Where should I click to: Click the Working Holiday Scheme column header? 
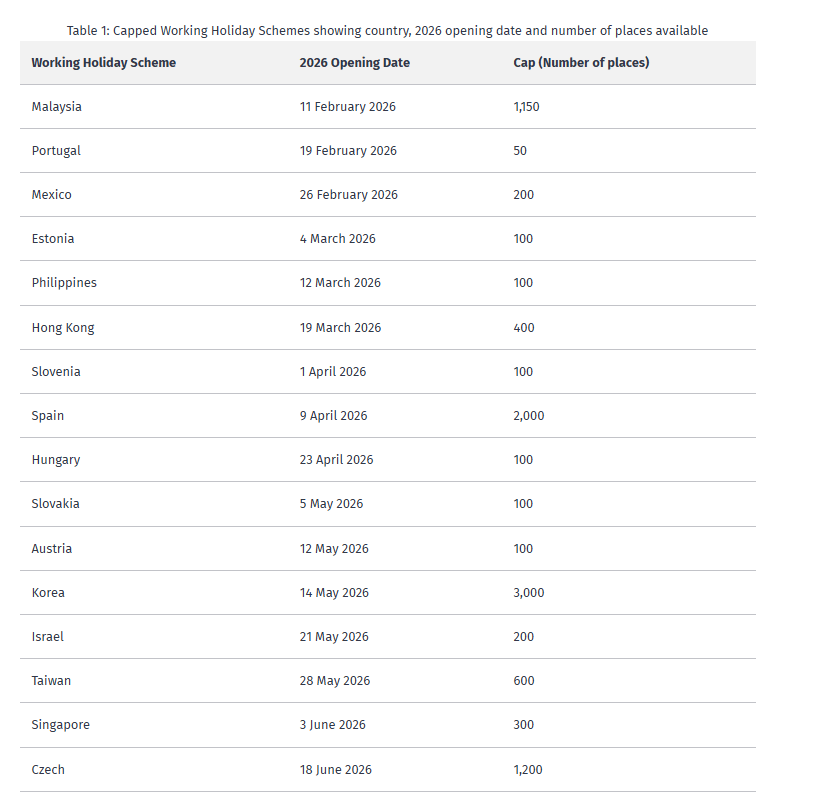tap(103, 63)
